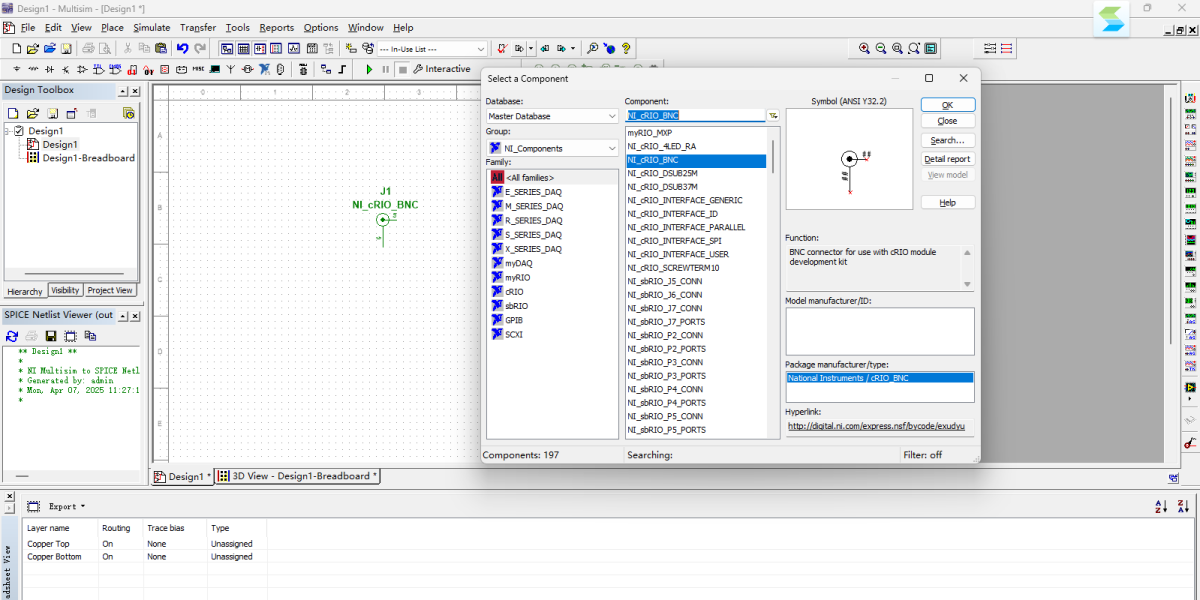Screen dimensions: 1200x600
Task: Toggle Copper Top routing On cell
Action: click(108, 544)
